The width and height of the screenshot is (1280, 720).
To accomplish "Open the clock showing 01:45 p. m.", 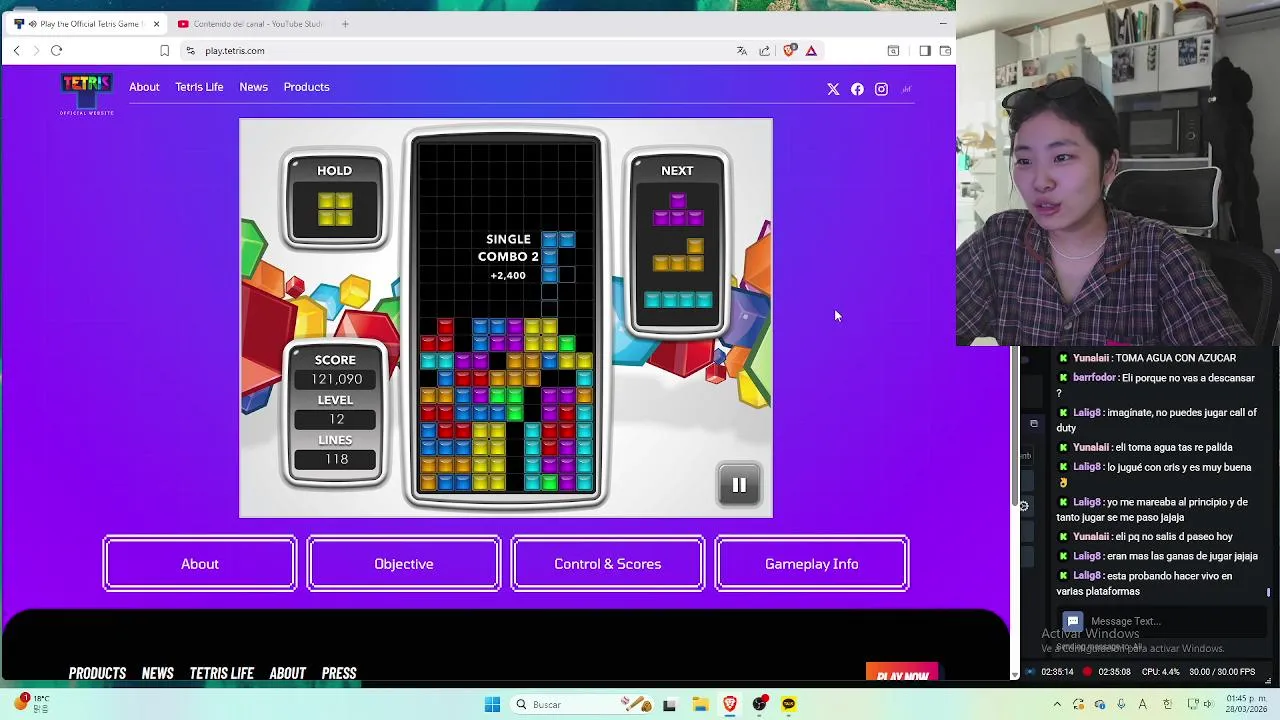I will 1245,704.
